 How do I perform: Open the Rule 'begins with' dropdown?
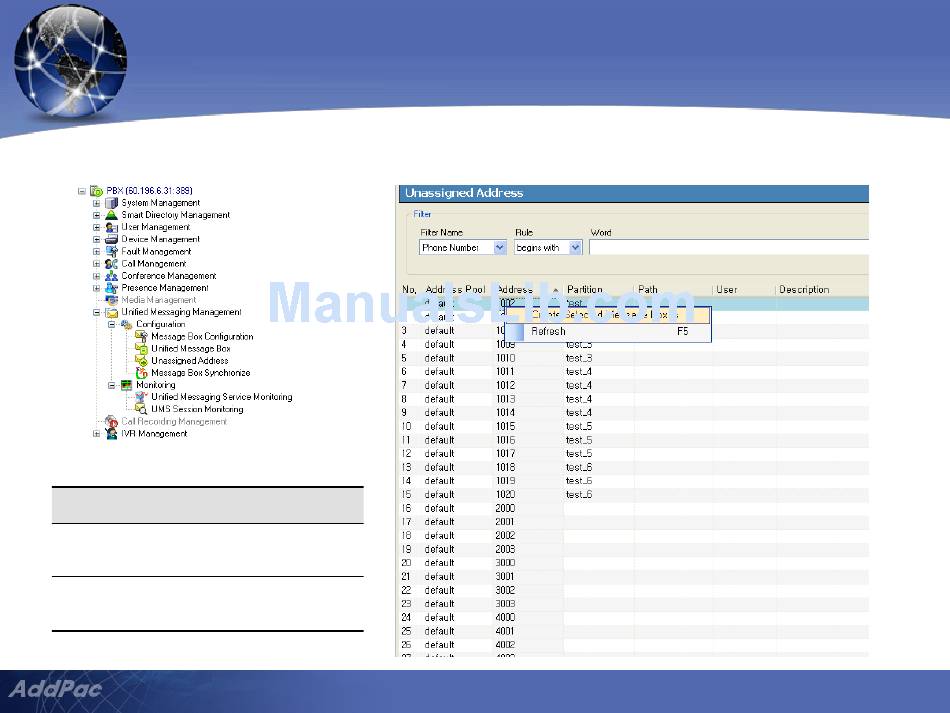(x=575, y=248)
